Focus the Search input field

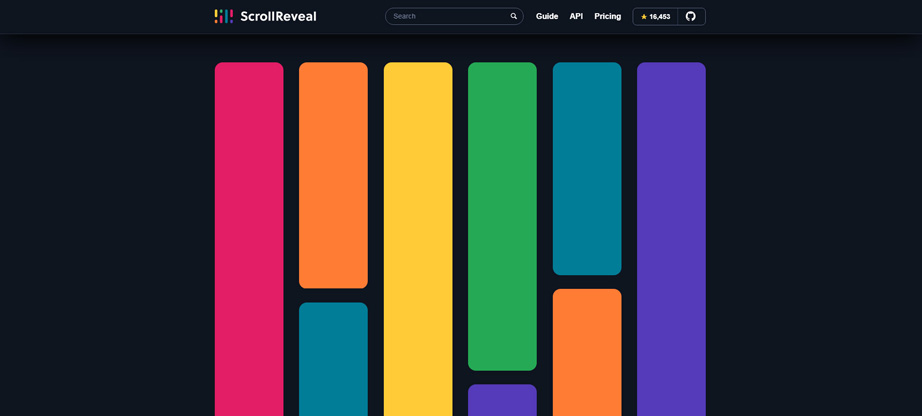[454, 16]
